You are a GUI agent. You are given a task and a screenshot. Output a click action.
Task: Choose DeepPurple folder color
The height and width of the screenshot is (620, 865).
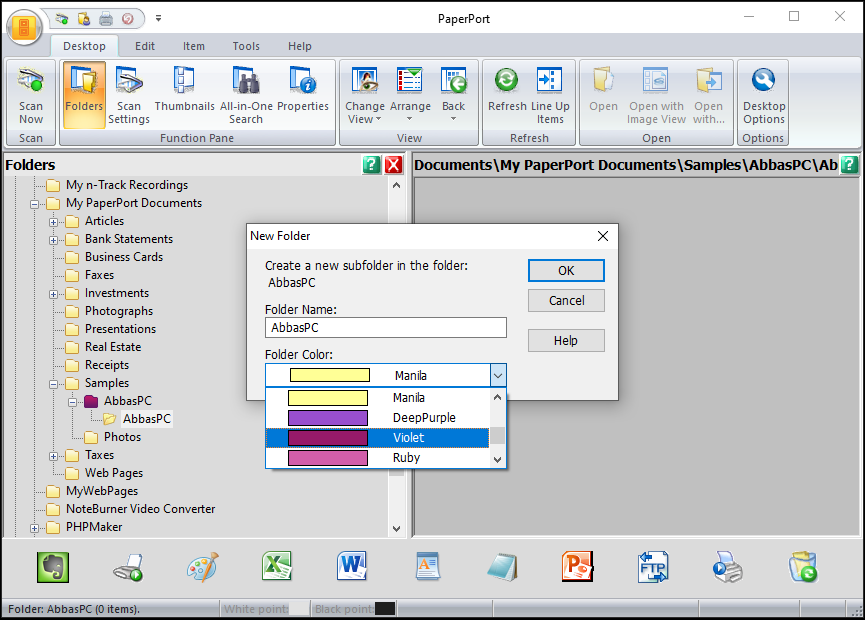pyautogui.click(x=377, y=418)
